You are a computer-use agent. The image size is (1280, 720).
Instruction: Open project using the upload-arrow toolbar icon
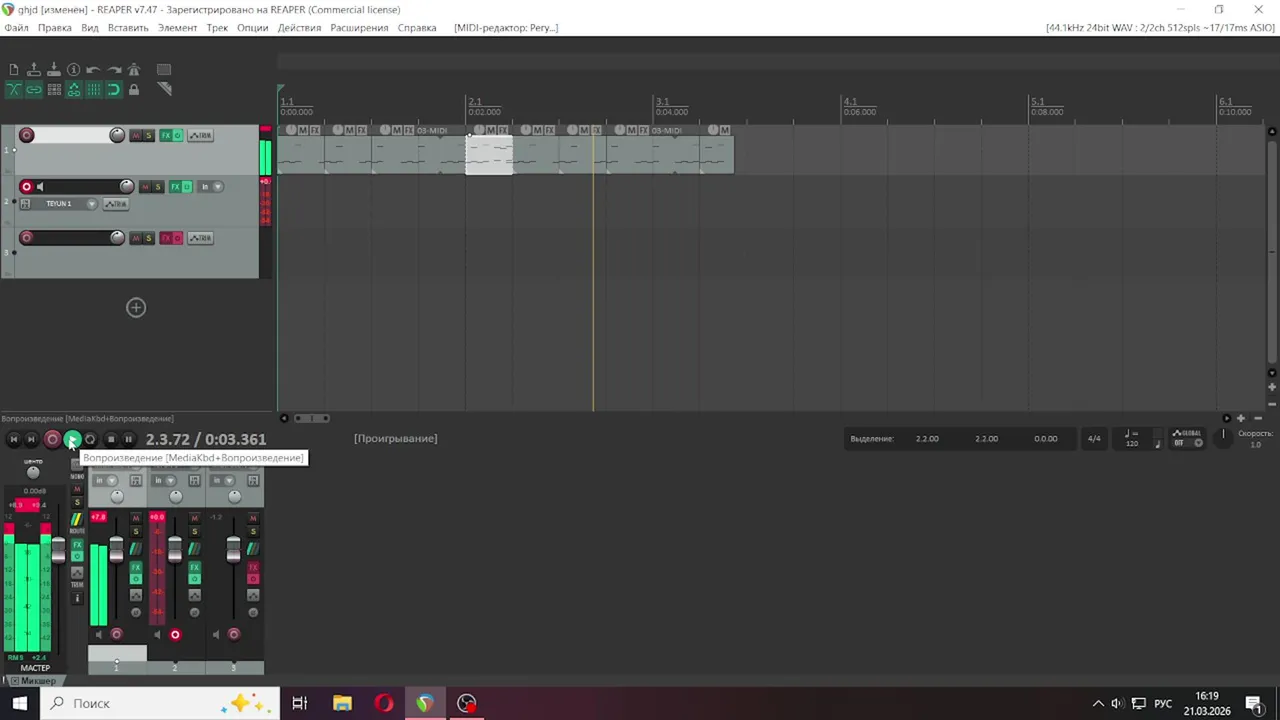point(33,70)
